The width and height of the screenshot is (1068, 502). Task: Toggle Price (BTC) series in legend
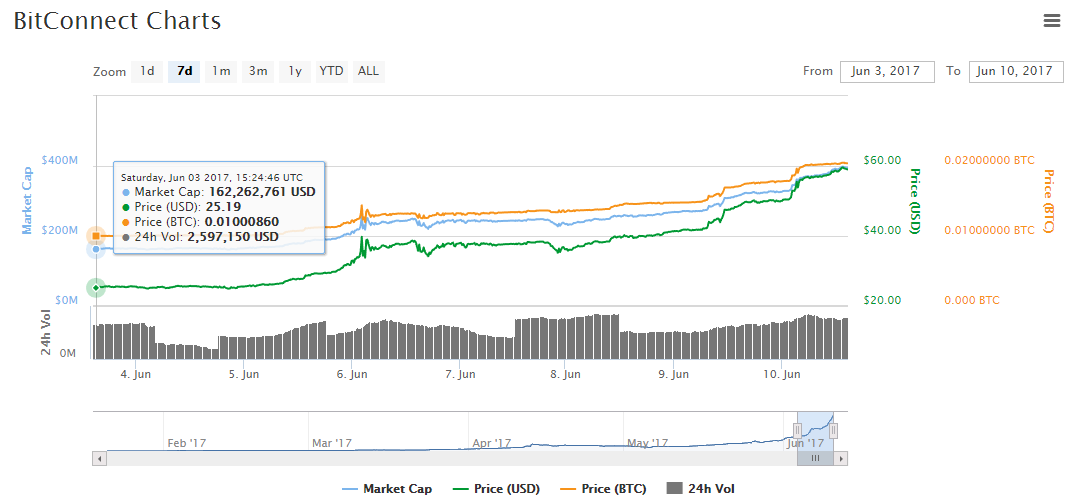(603, 488)
